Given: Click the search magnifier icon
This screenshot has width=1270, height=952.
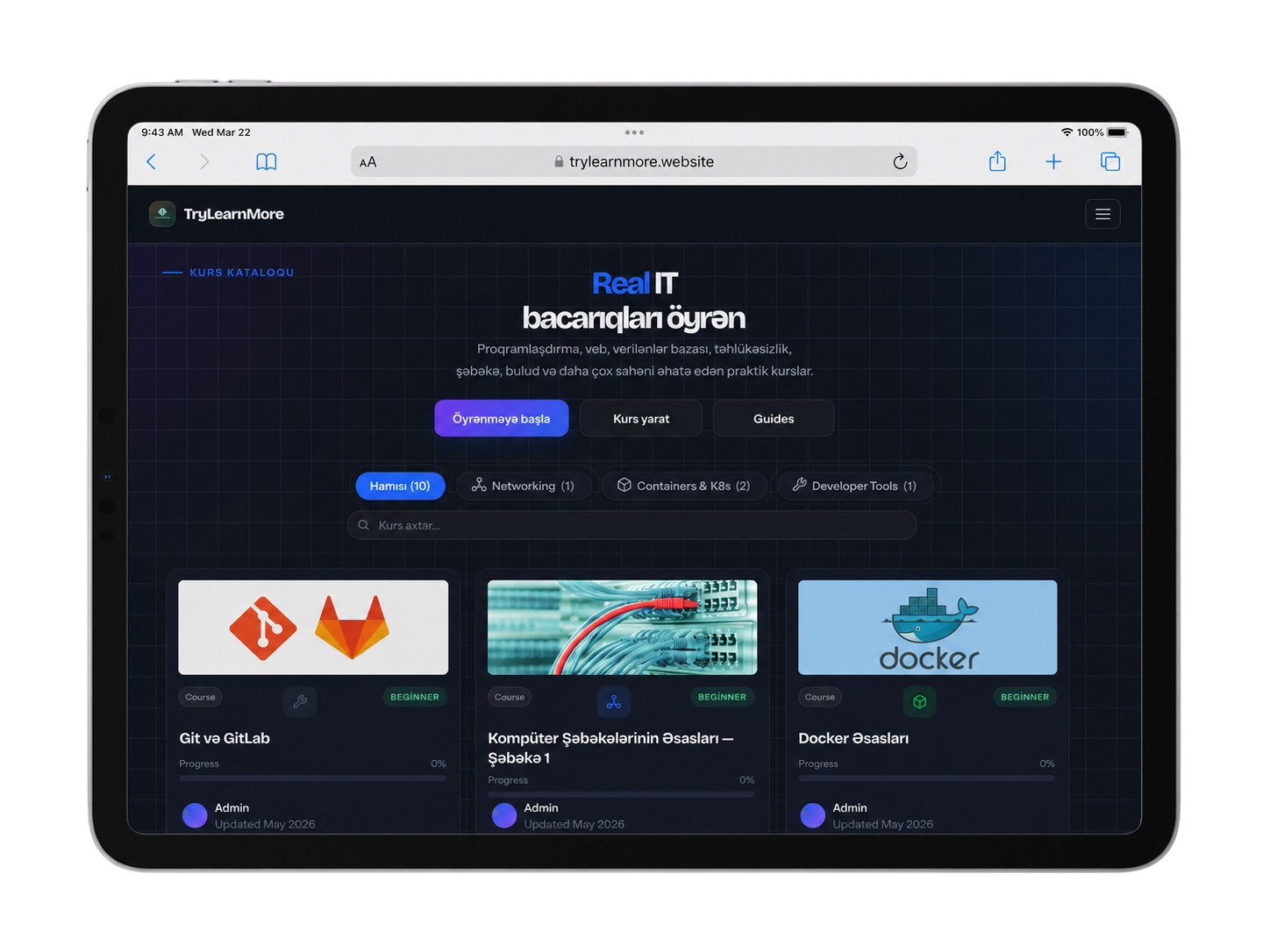Looking at the screenshot, I should pyautogui.click(x=363, y=525).
